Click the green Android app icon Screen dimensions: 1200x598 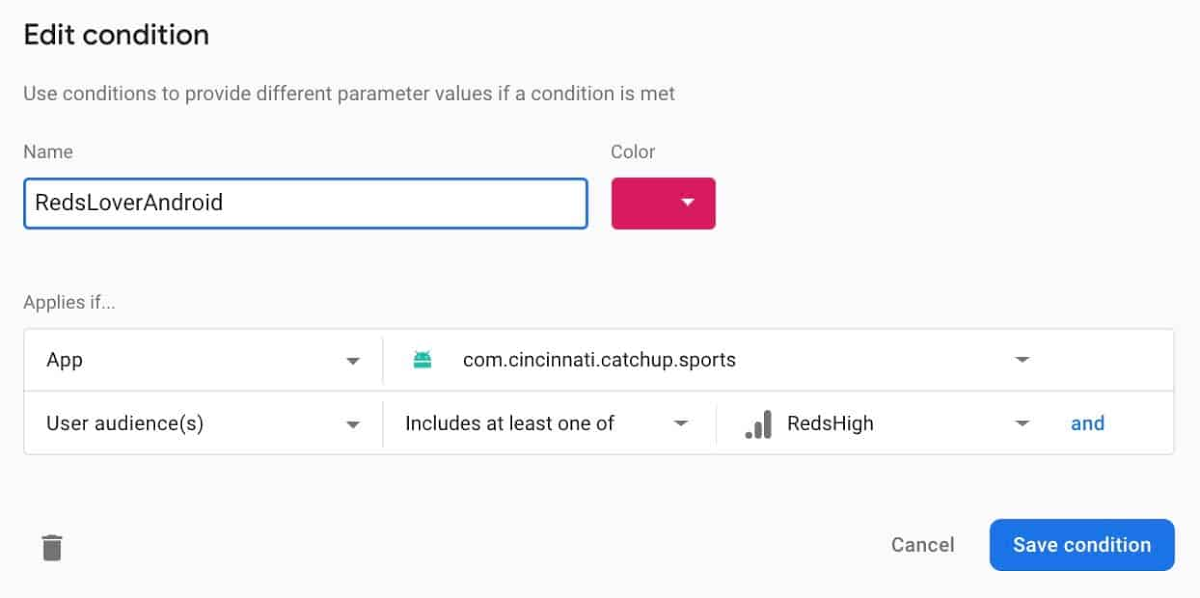tap(422, 360)
